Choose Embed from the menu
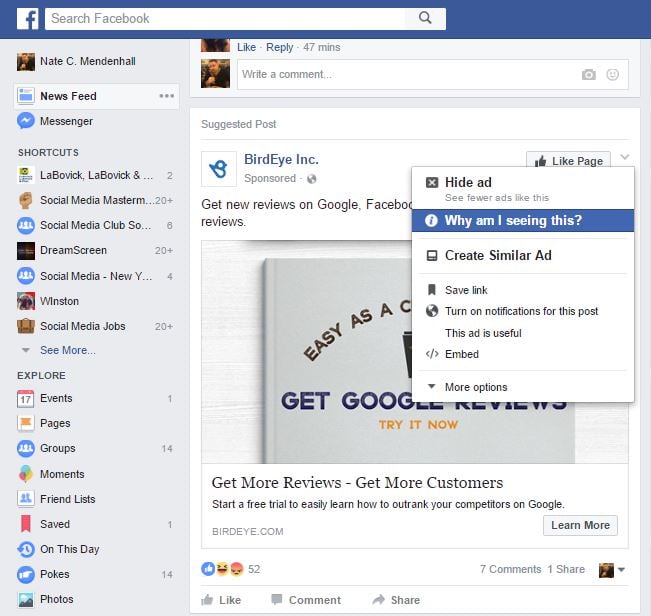This screenshot has width=651, height=616. (x=523, y=354)
